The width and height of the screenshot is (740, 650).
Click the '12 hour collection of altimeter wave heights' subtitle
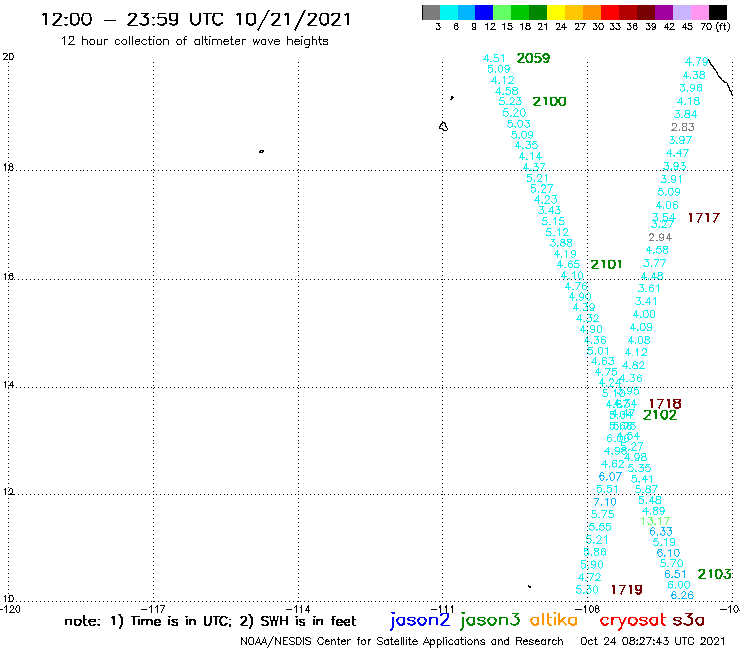click(x=194, y=41)
